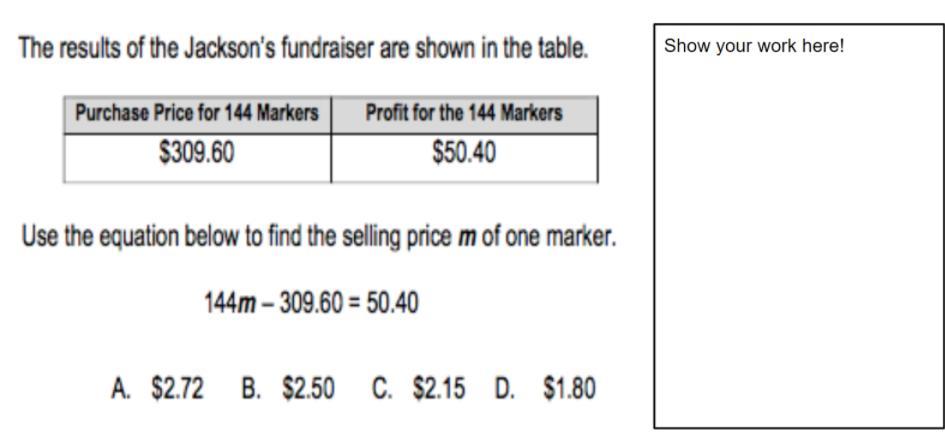Click the Purchase Price for 144 Markers header
Image resolution: width=945 pixels, height=435 pixels.
click(197, 113)
